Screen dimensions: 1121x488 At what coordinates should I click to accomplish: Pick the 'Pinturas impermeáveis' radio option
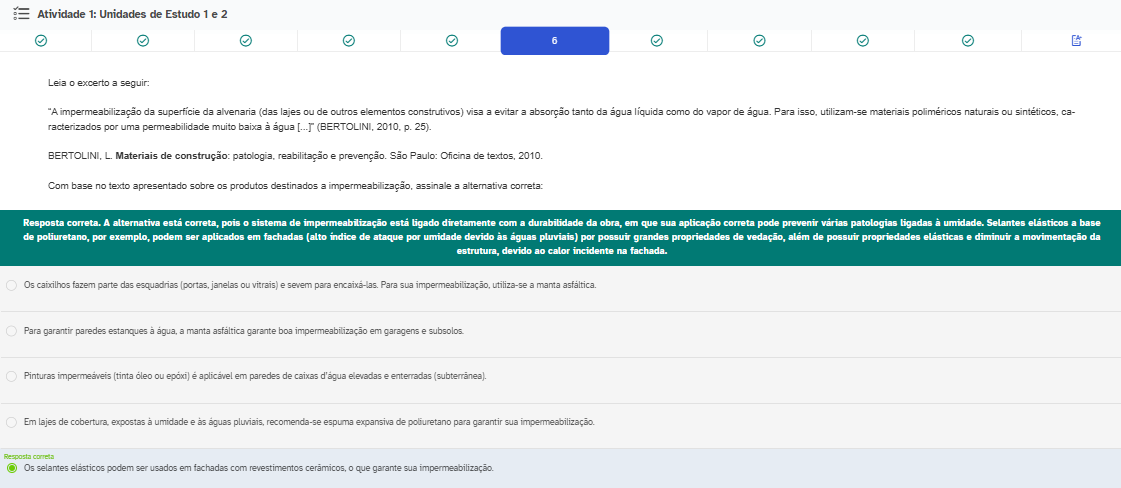point(11,376)
